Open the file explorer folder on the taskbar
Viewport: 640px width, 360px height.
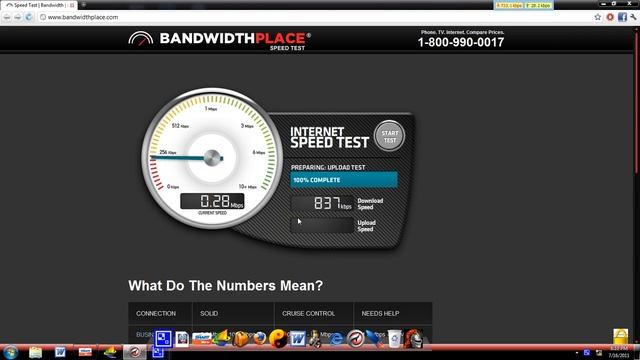(36, 352)
